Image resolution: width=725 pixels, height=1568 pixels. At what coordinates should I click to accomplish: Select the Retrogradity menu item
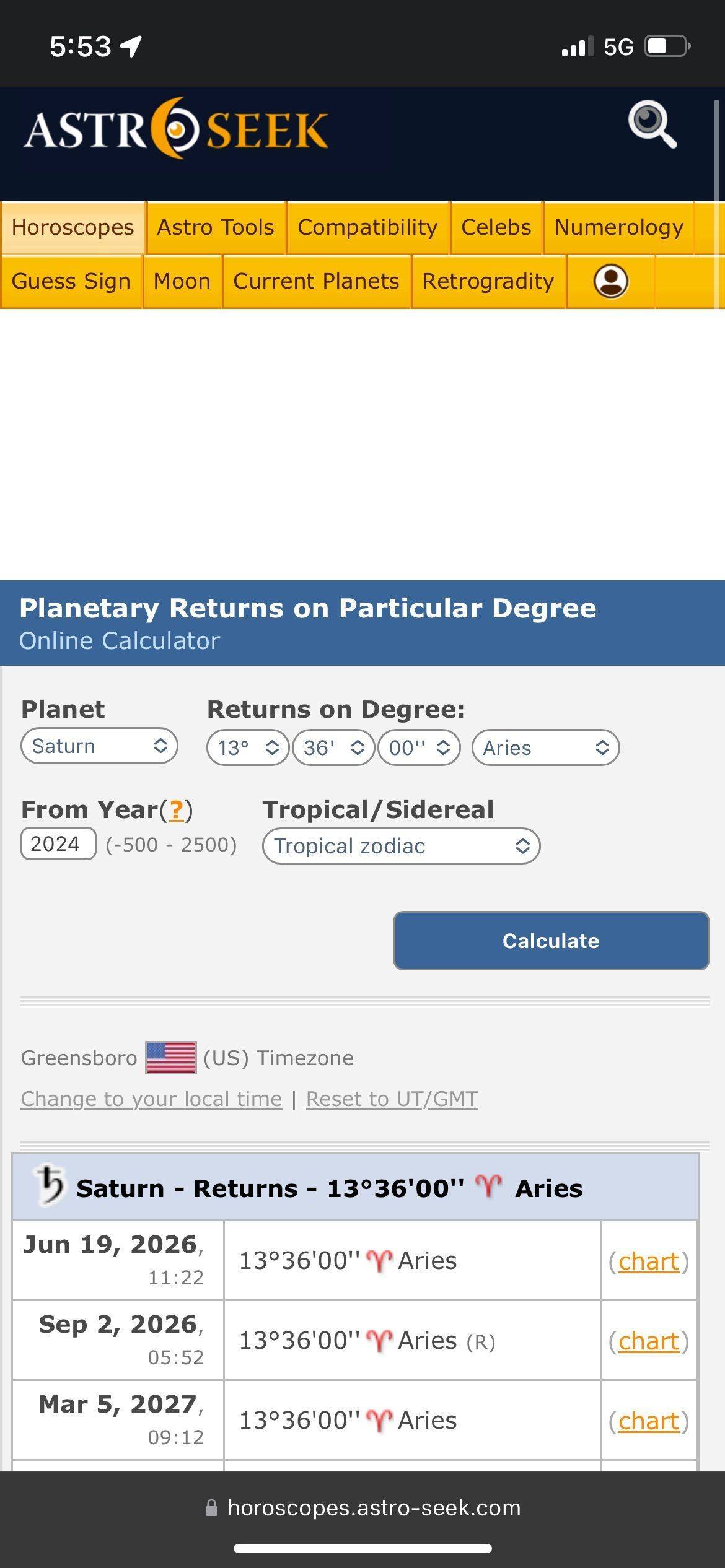pyautogui.click(x=488, y=282)
